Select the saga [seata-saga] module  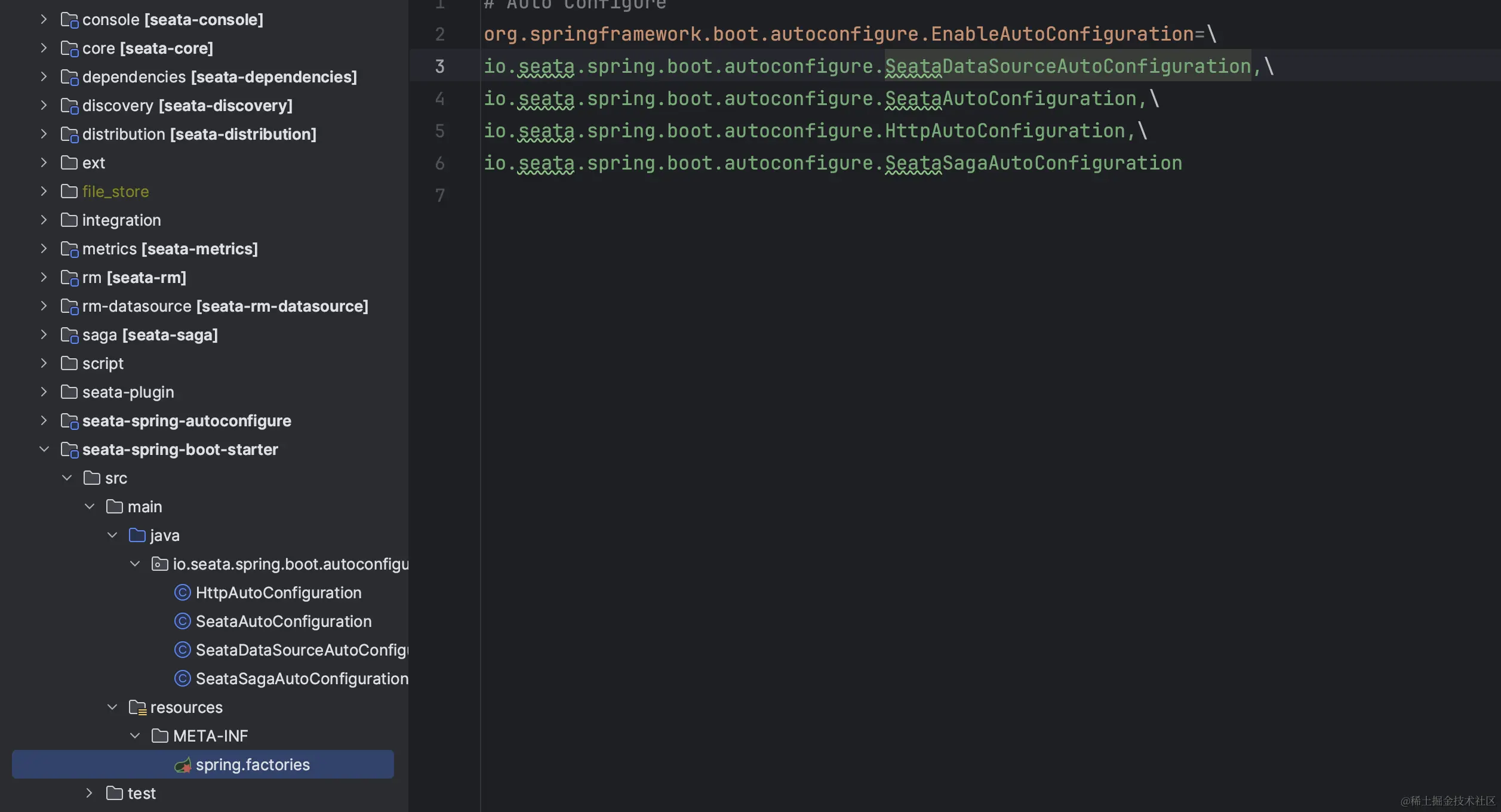point(149,335)
